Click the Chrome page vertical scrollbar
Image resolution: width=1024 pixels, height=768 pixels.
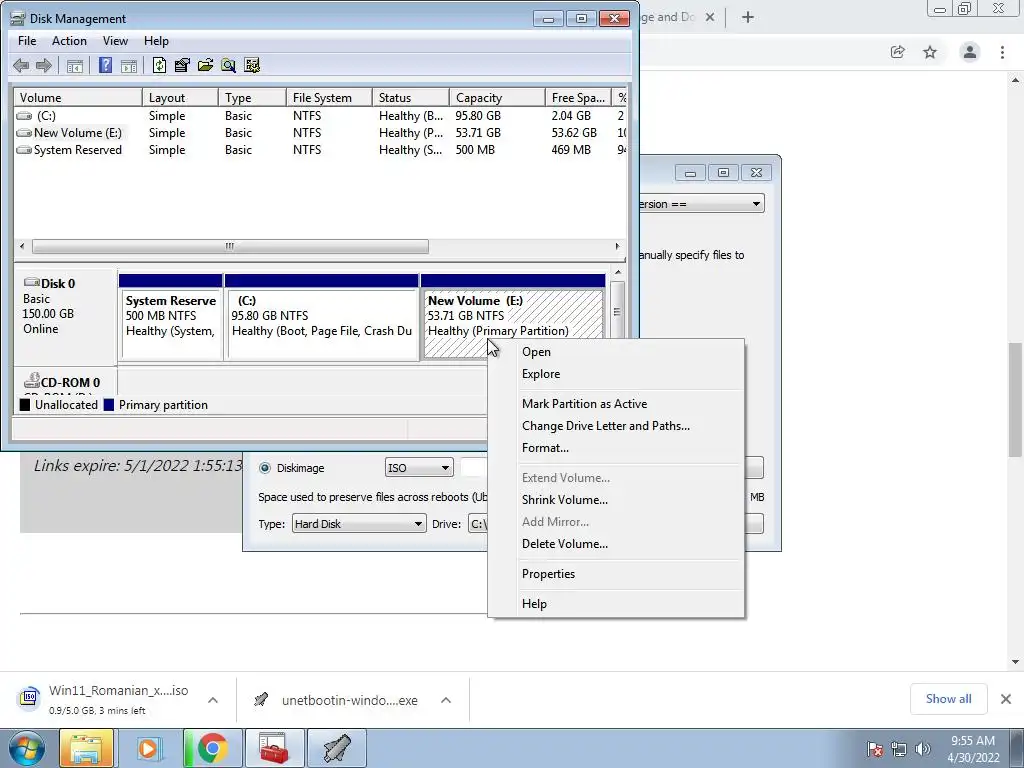[1016, 400]
